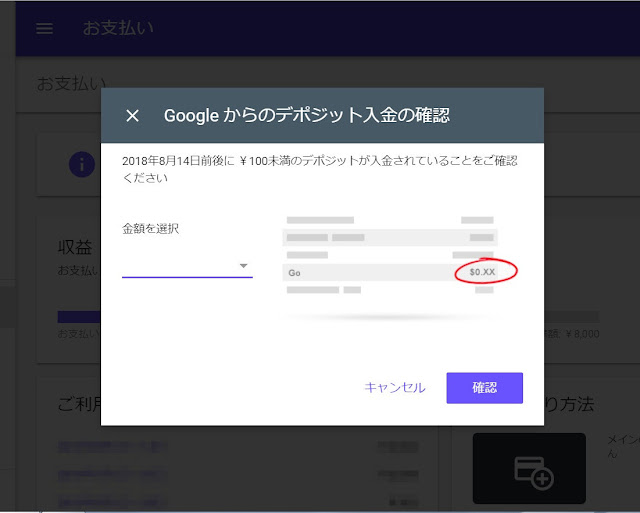Click the 収益 heading in background page

[x=75, y=248]
